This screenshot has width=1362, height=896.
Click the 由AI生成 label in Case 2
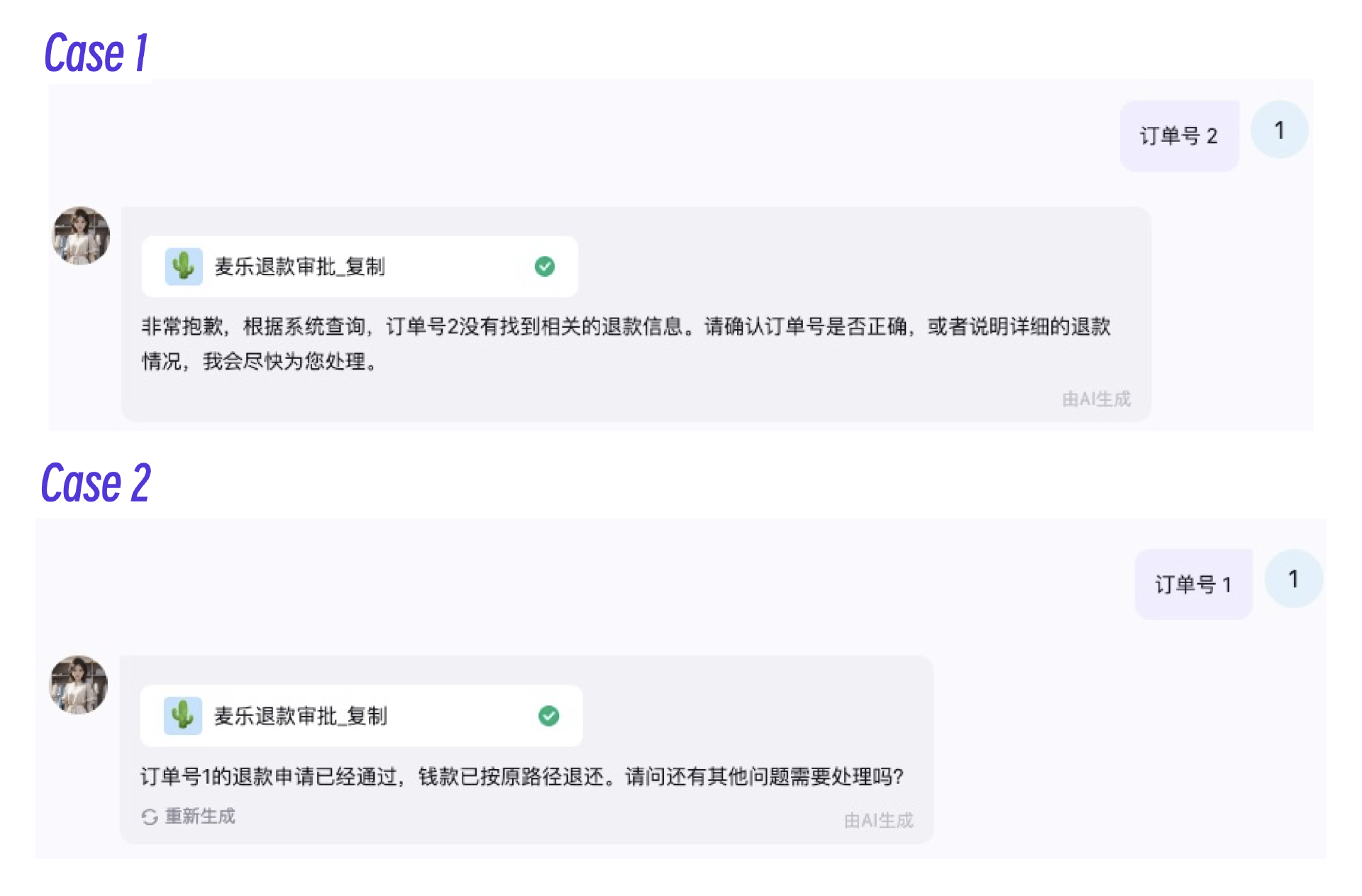coord(878,821)
